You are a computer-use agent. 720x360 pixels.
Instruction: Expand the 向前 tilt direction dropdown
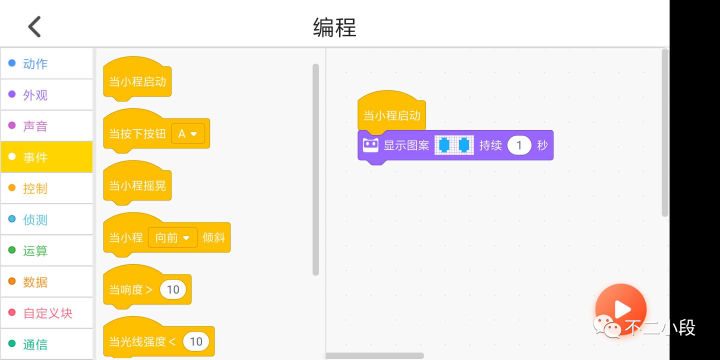tap(173, 238)
